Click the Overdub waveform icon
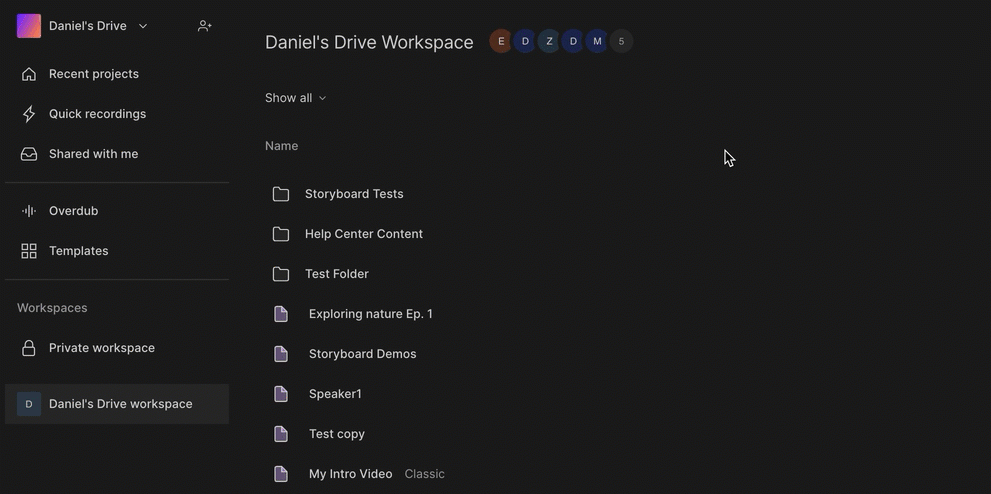Image resolution: width=991 pixels, height=494 pixels. (x=29, y=211)
